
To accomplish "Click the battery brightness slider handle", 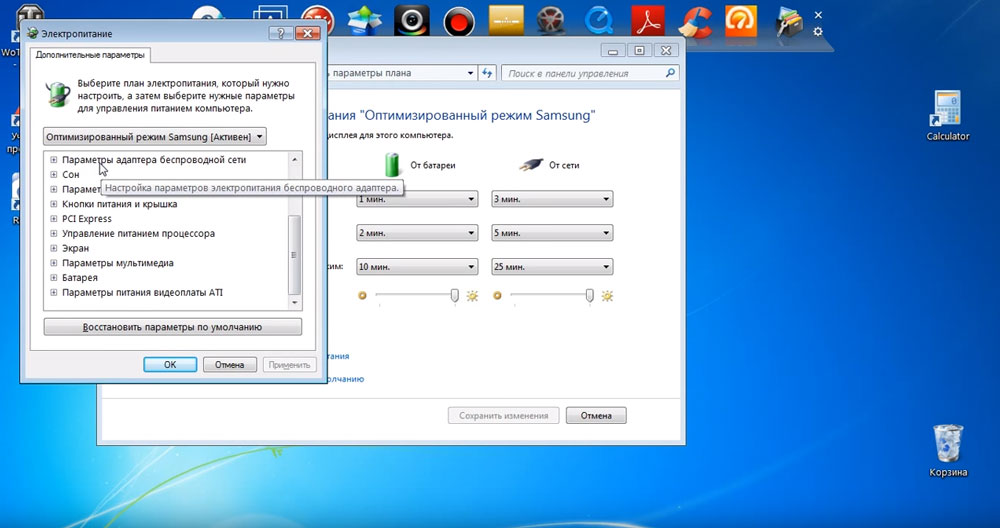I will coord(455,295).
